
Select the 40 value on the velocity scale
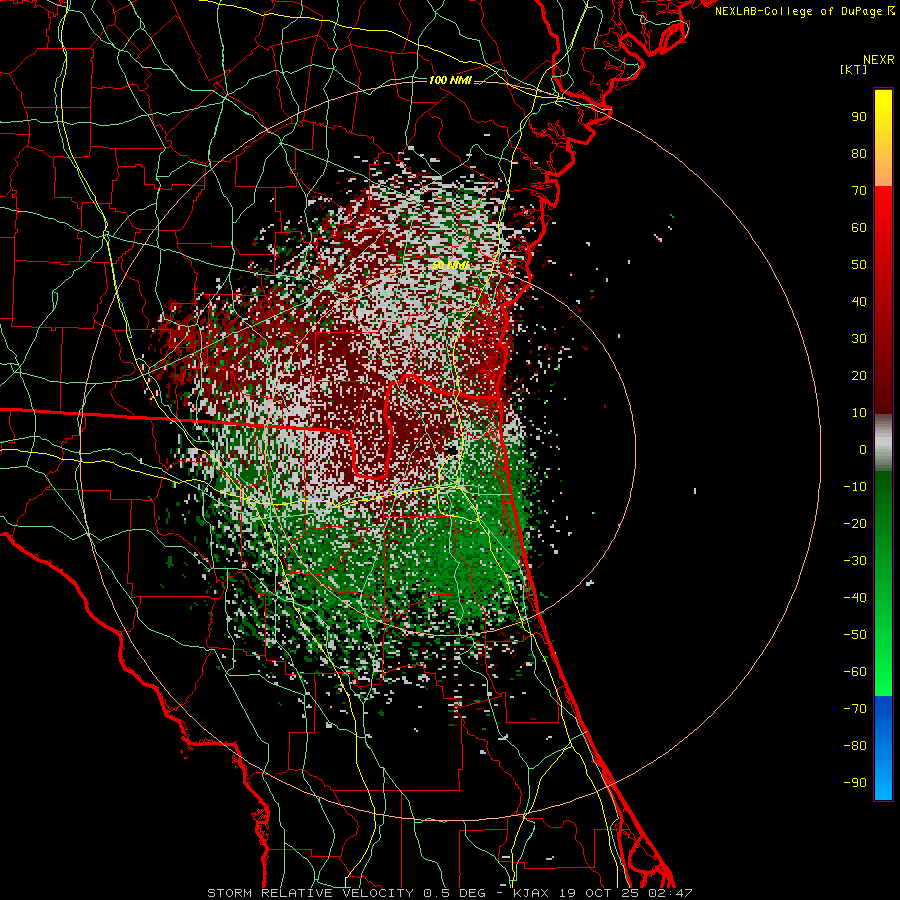click(859, 302)
